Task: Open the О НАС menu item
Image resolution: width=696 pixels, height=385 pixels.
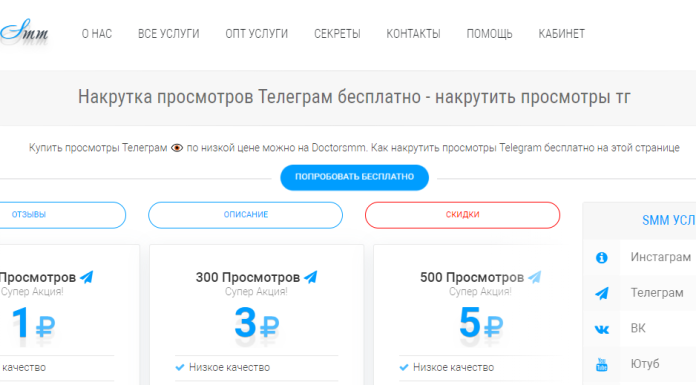Action: 97,34
